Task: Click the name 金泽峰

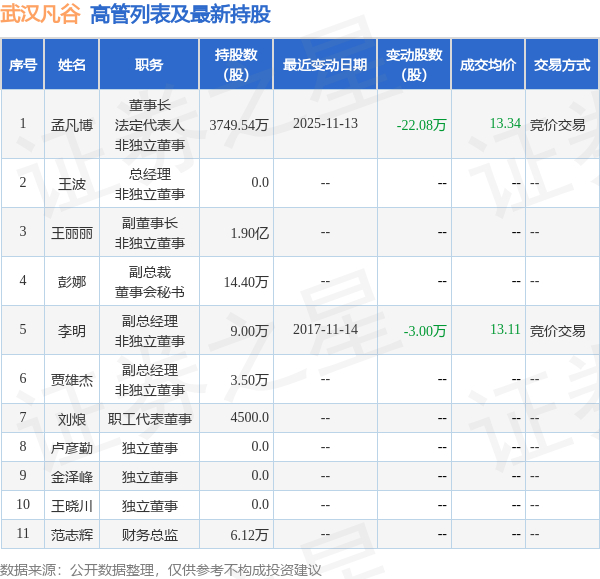Action: (x=72, y=477)
